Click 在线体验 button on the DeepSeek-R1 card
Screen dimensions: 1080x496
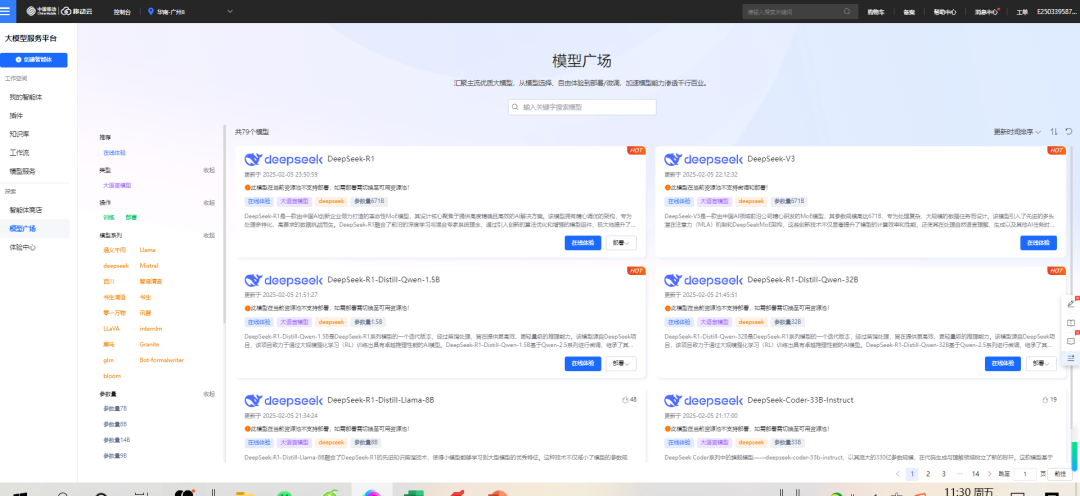tap(583, 242)
